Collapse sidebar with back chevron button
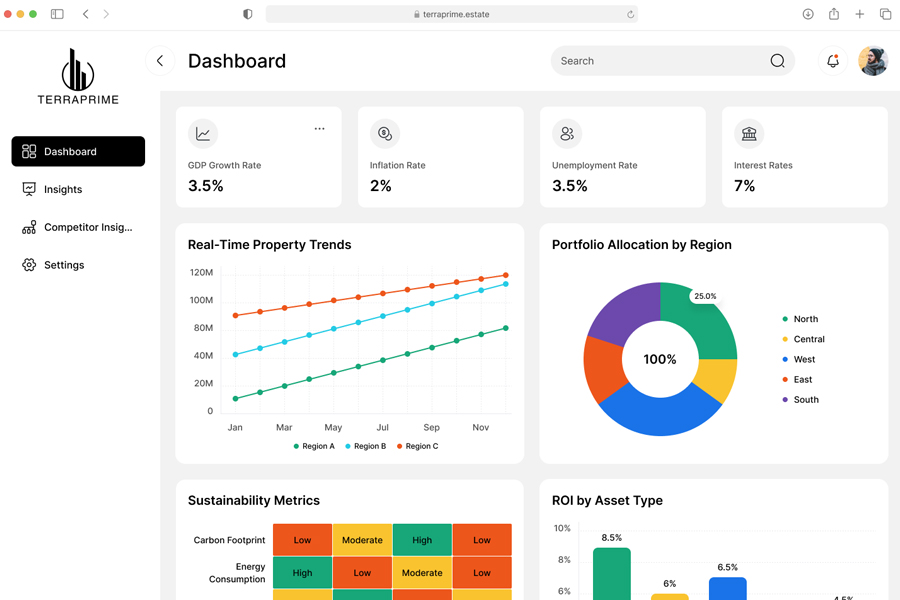 click(160, 61)
